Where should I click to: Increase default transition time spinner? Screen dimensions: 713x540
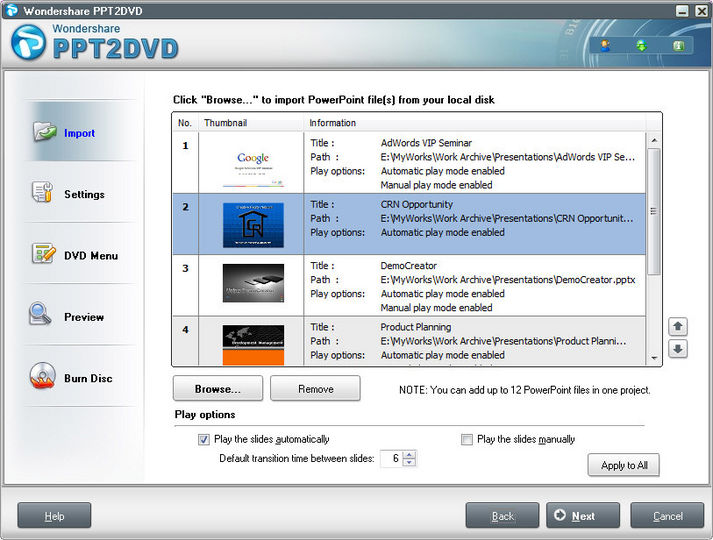[409, 454]
